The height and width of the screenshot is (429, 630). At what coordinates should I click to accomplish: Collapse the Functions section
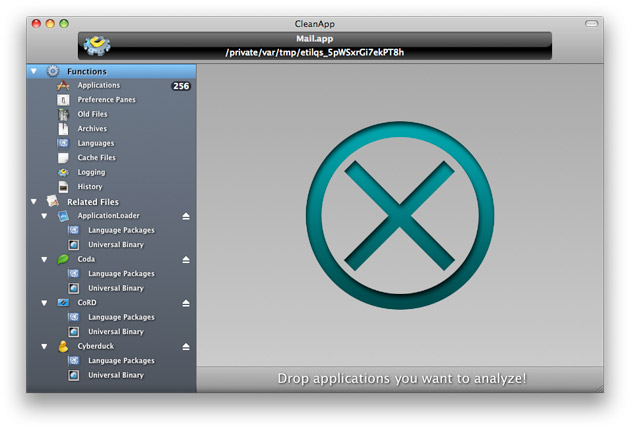34,72
